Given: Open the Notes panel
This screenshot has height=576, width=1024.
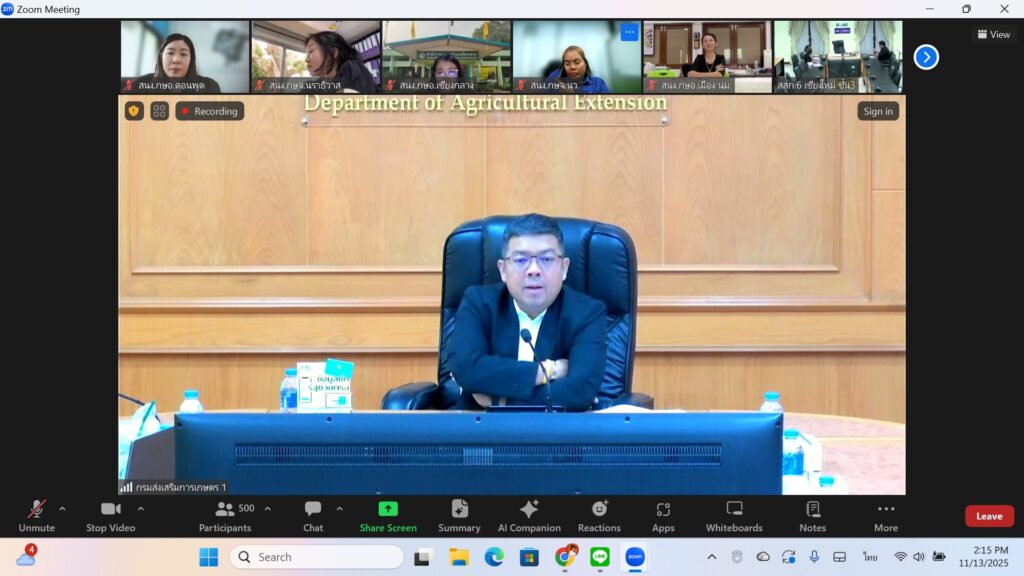Looking at the screenshot, I should (x=812, y=515).
